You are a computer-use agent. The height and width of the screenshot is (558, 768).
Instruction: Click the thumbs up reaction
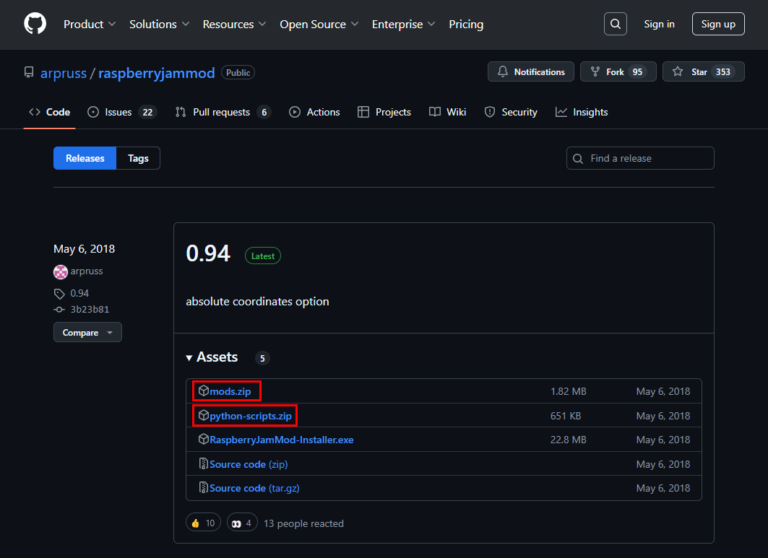[204, 523]
